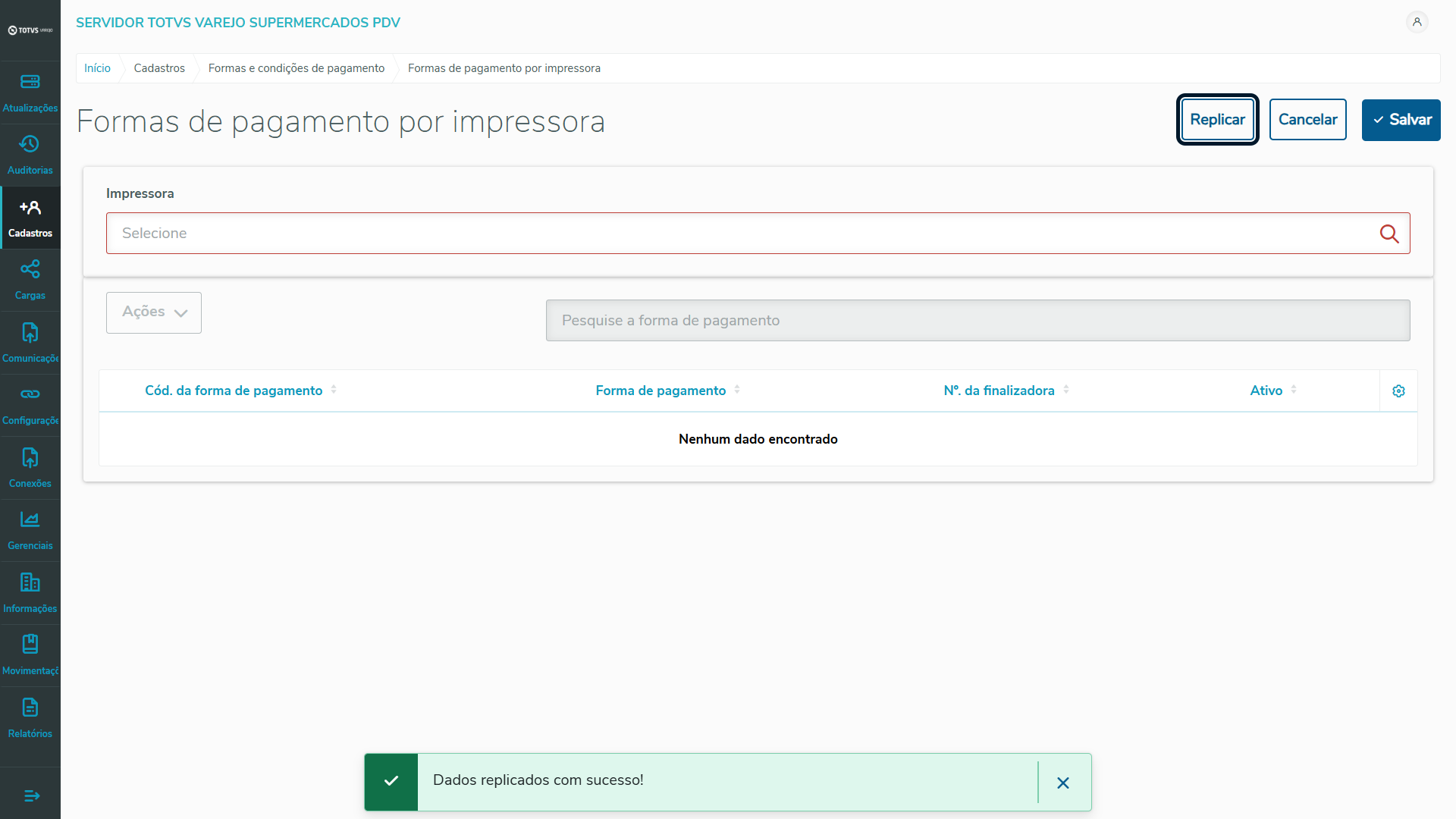
Task: Open the Relatórios sidebar section
Action: (30, 718)
